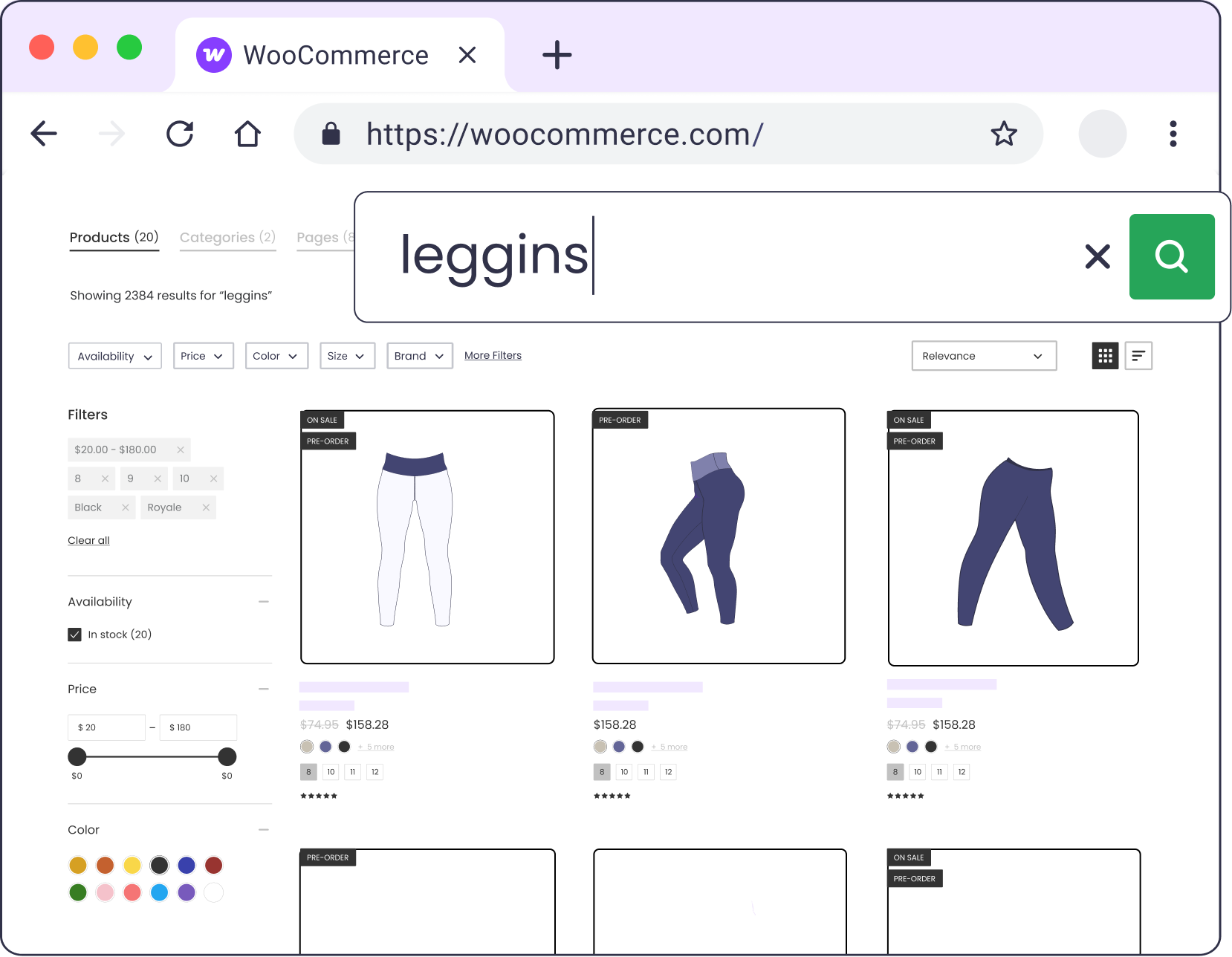Select size 11 on third product

[x=939, y=772]
